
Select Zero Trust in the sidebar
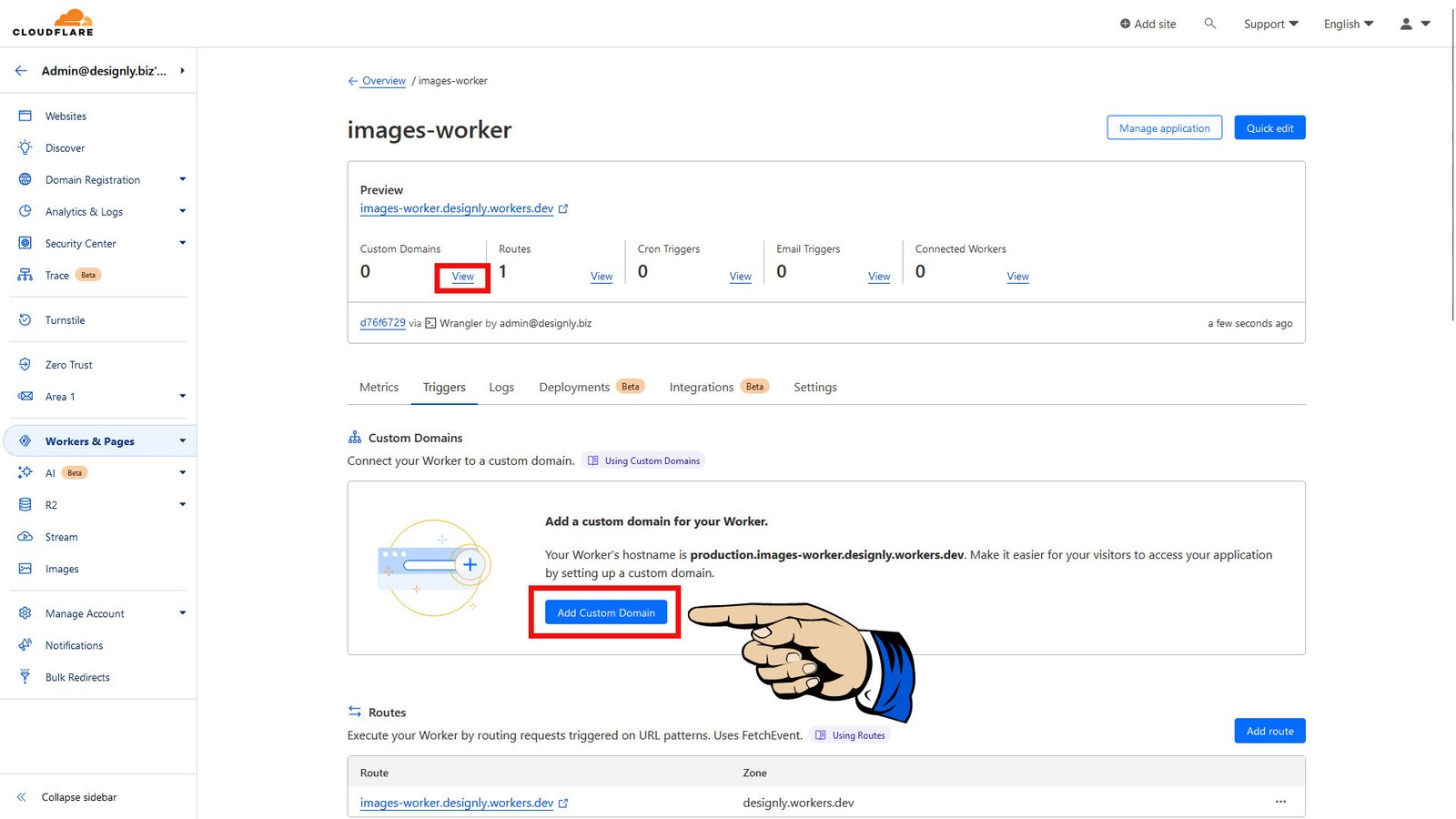click(67, 364)
